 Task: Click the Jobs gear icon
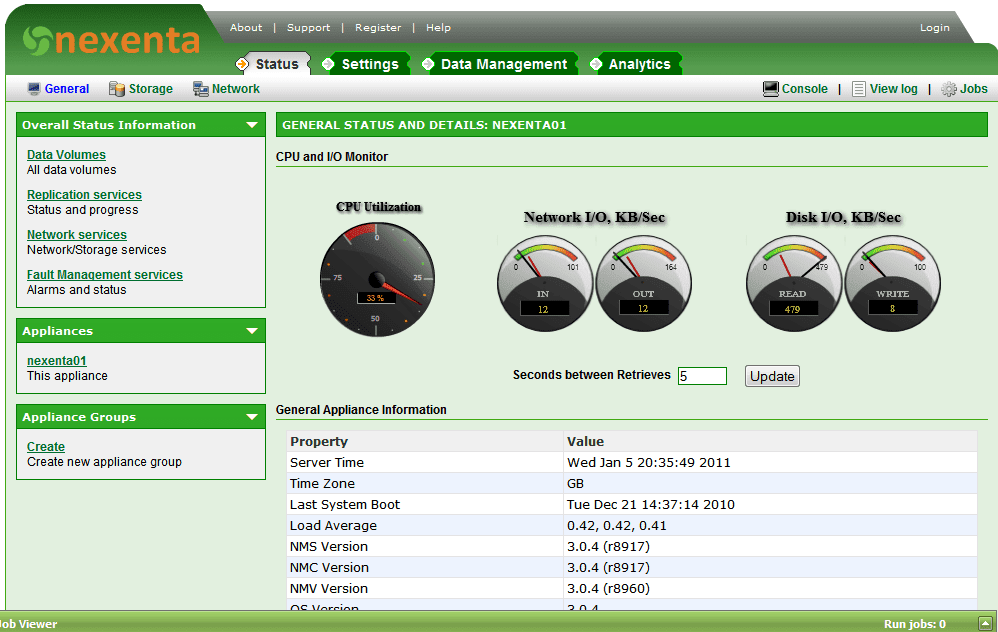[948, 89]
